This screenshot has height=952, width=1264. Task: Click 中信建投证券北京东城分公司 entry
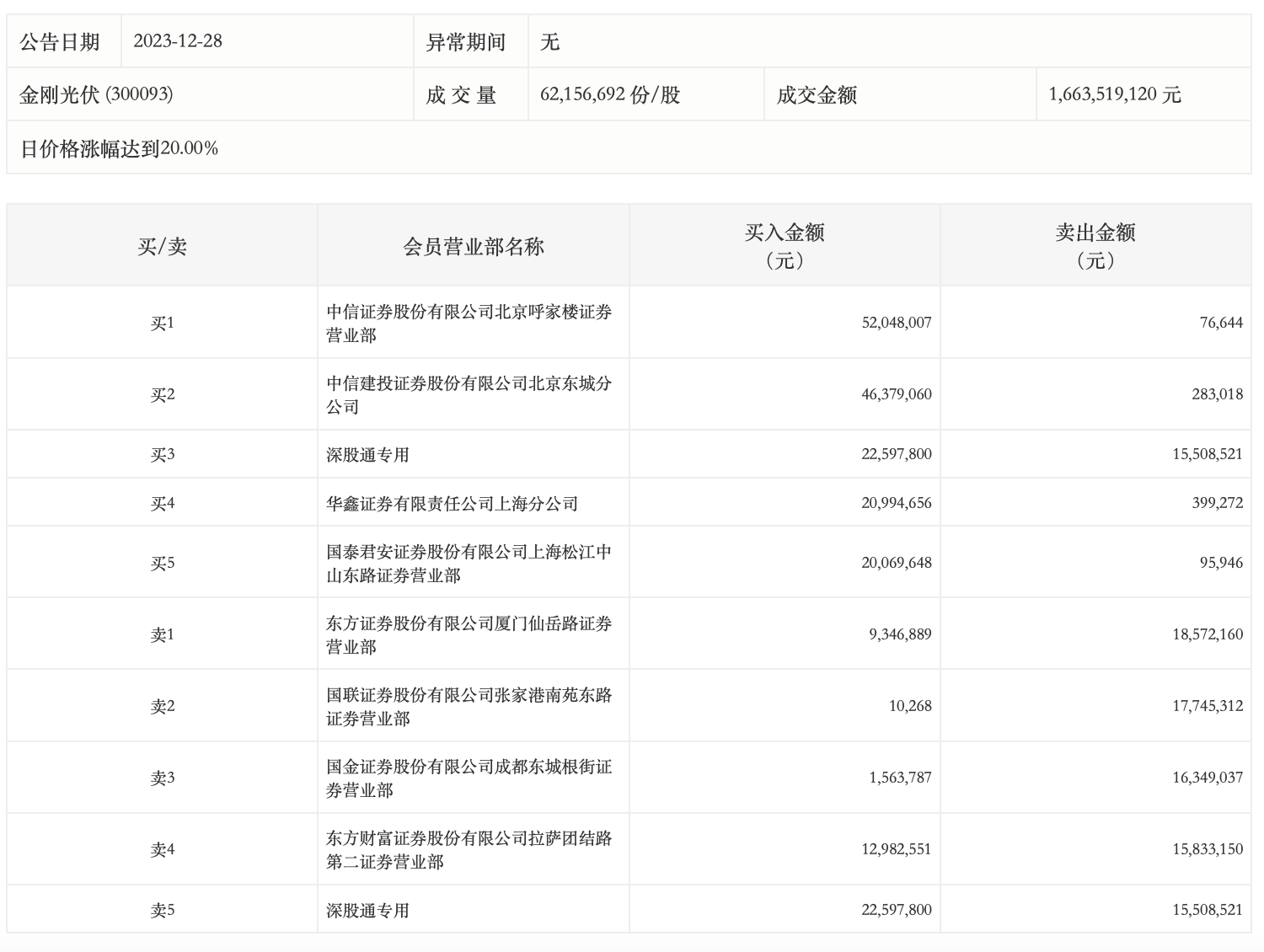tap(469, 394)
